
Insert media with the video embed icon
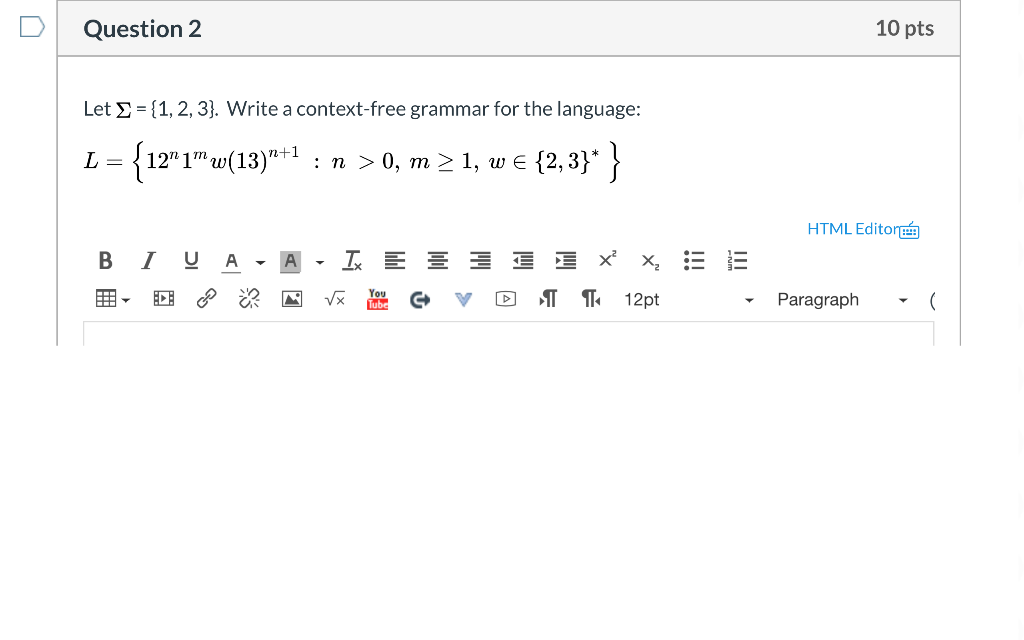(x=163, y=298)
